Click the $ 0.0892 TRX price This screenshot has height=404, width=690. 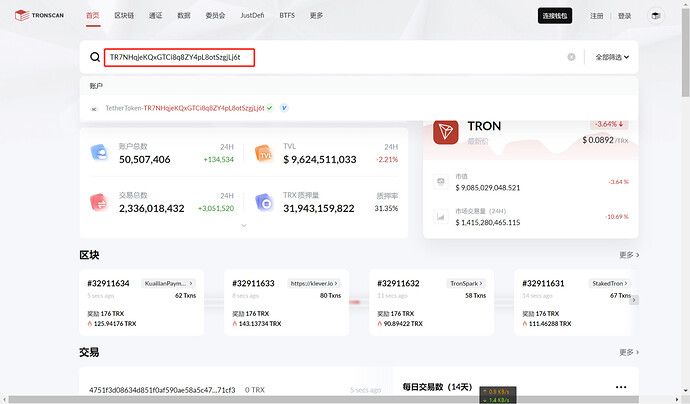[598, 140]
